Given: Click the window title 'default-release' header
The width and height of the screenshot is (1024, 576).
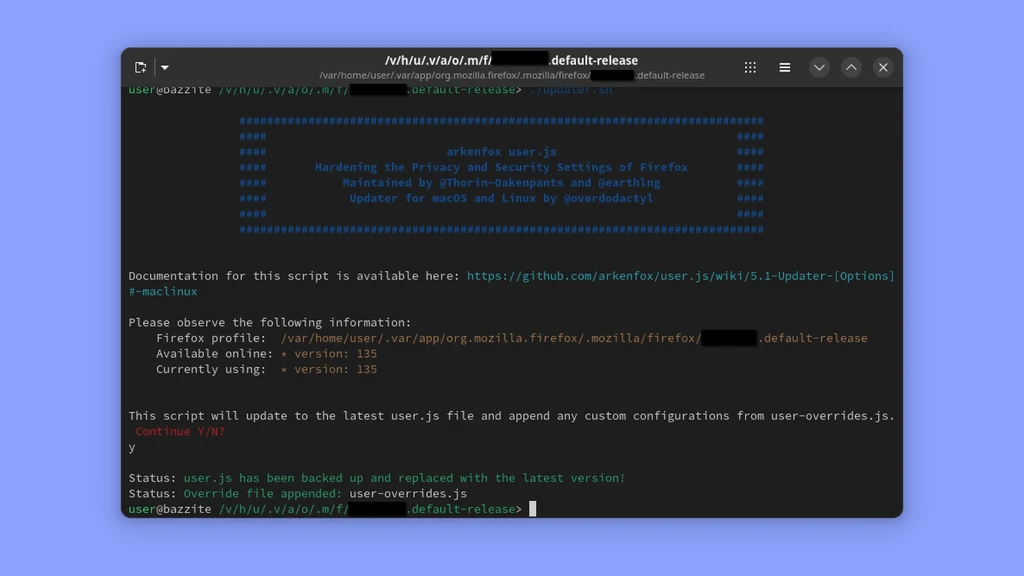Looking at the screenshot, I should pyautogui.click(x=511, y=60).
